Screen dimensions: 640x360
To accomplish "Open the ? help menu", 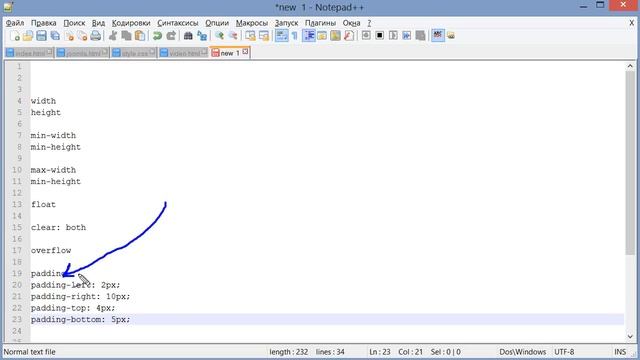I will click(369, 23).
